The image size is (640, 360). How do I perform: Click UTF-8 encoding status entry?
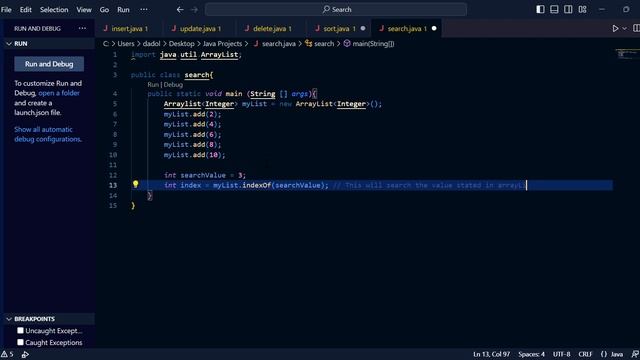click(562, 354)
